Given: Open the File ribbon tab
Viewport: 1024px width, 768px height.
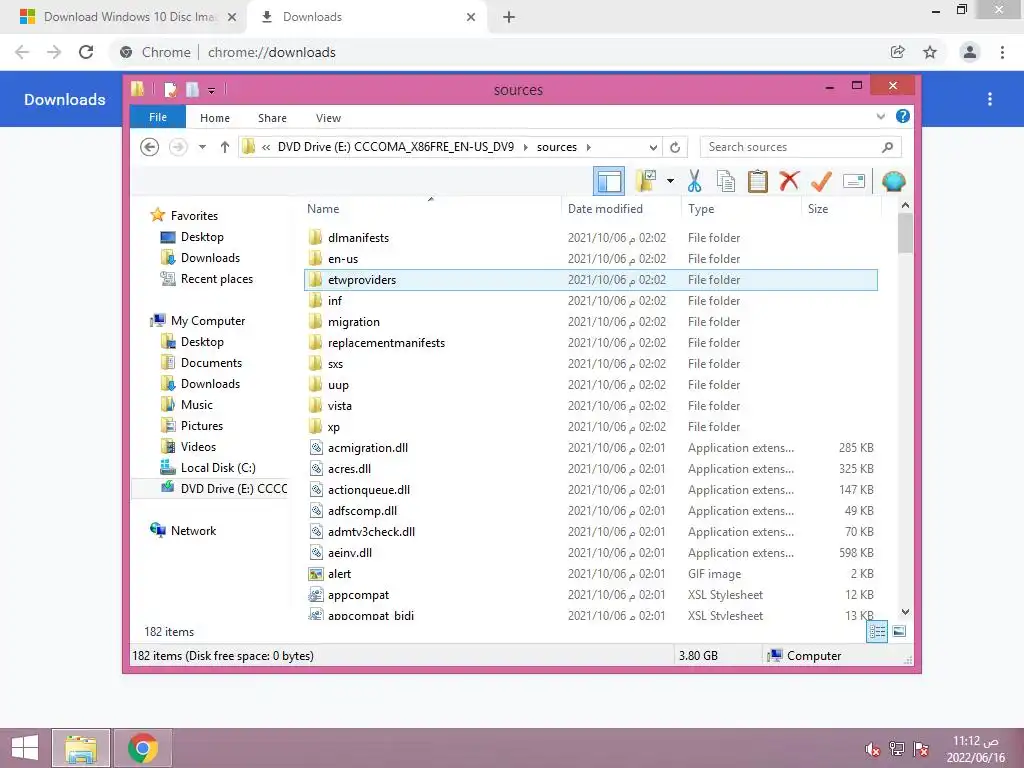Looking at the screenshot, I should pyautogui.click(x=157, y=117).
